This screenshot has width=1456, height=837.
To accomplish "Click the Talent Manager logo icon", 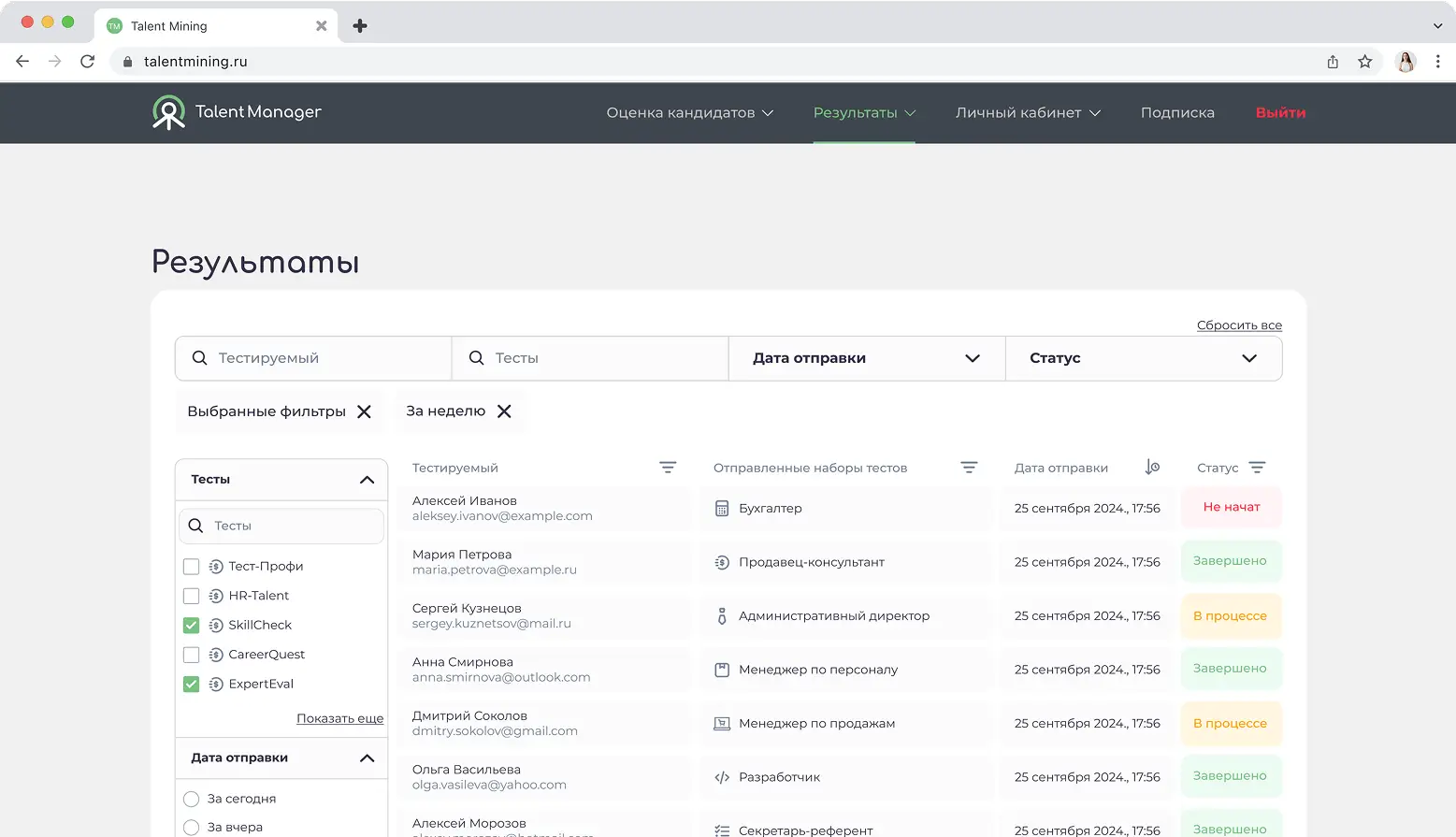I will pos(168,112).
